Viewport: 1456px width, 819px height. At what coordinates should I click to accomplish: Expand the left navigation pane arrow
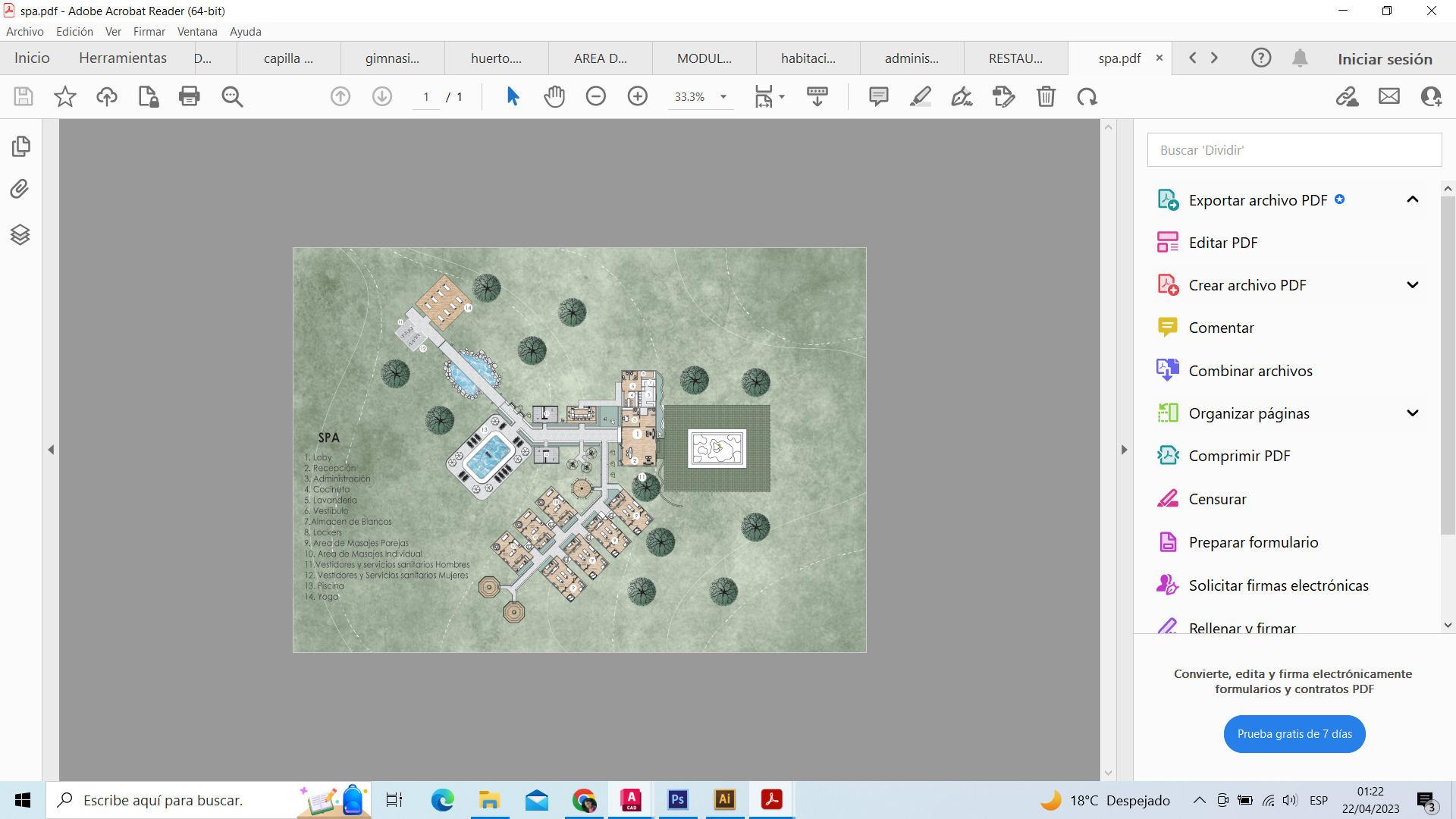(x=51, y=450)
